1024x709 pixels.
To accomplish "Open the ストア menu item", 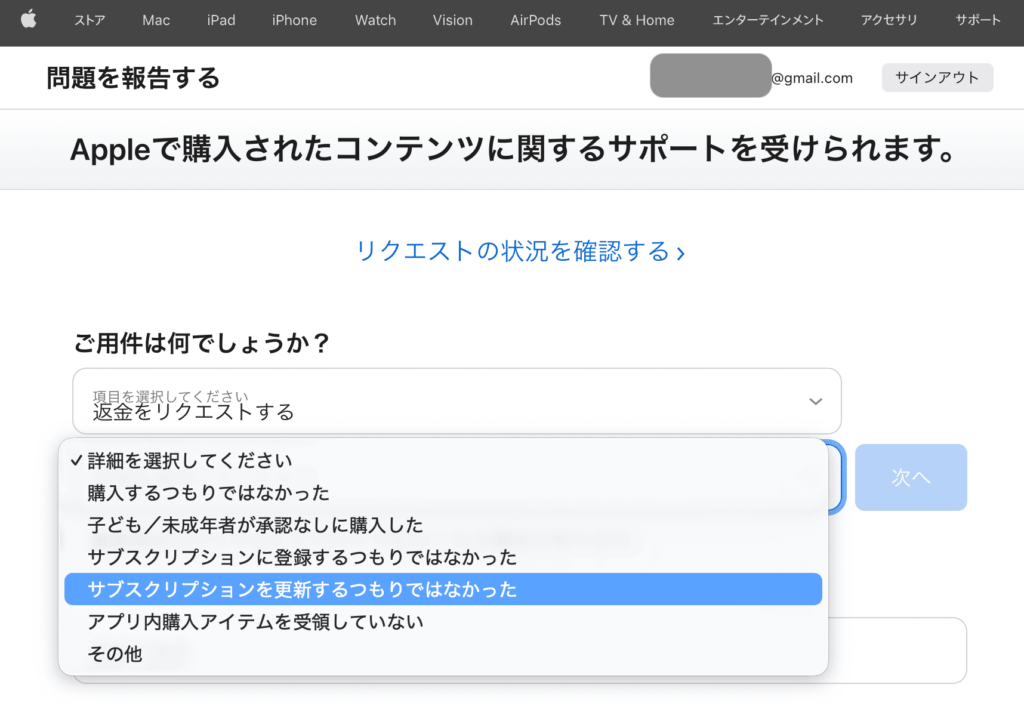I will point(89,20).
